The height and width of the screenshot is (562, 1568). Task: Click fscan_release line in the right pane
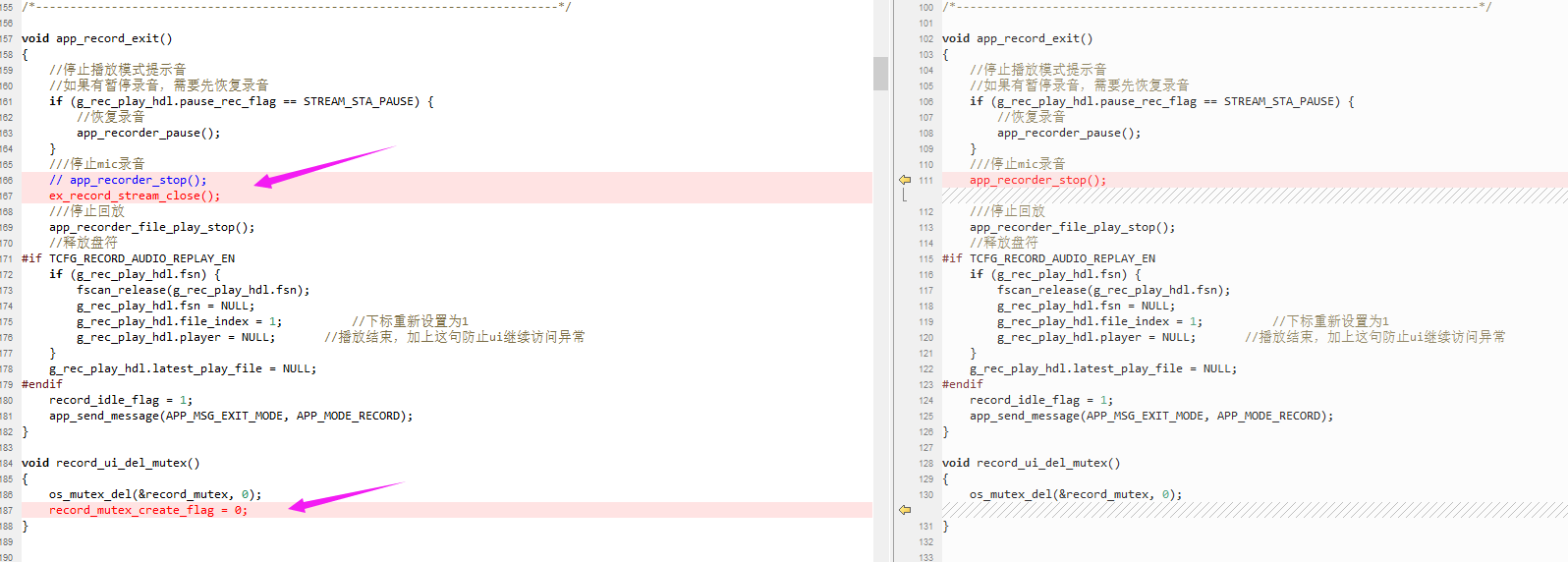[x=1113, y=290]
